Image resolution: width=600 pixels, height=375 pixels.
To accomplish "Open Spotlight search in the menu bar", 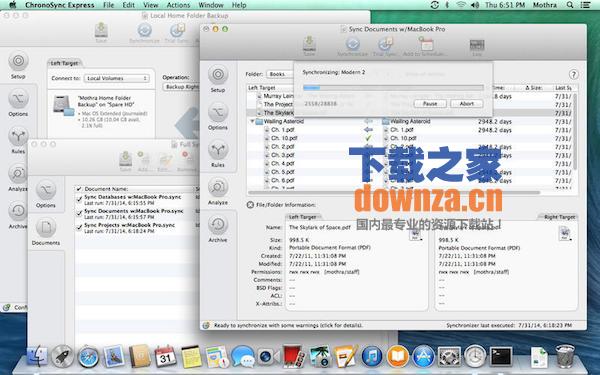I will 570,5.
